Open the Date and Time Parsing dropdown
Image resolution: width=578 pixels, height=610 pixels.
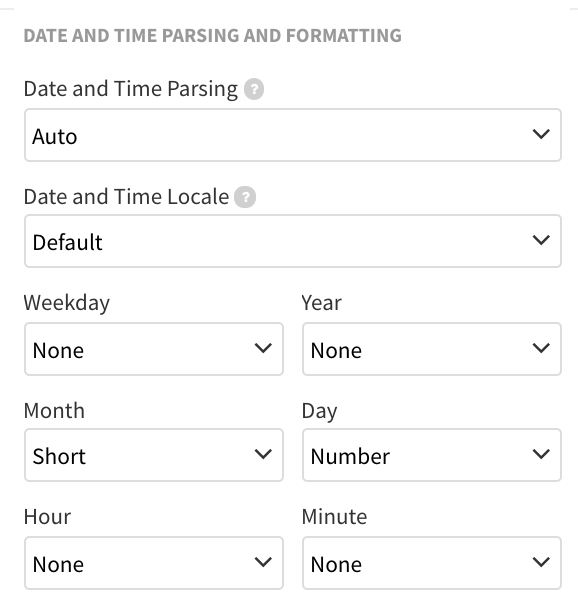tap(293, 135)
